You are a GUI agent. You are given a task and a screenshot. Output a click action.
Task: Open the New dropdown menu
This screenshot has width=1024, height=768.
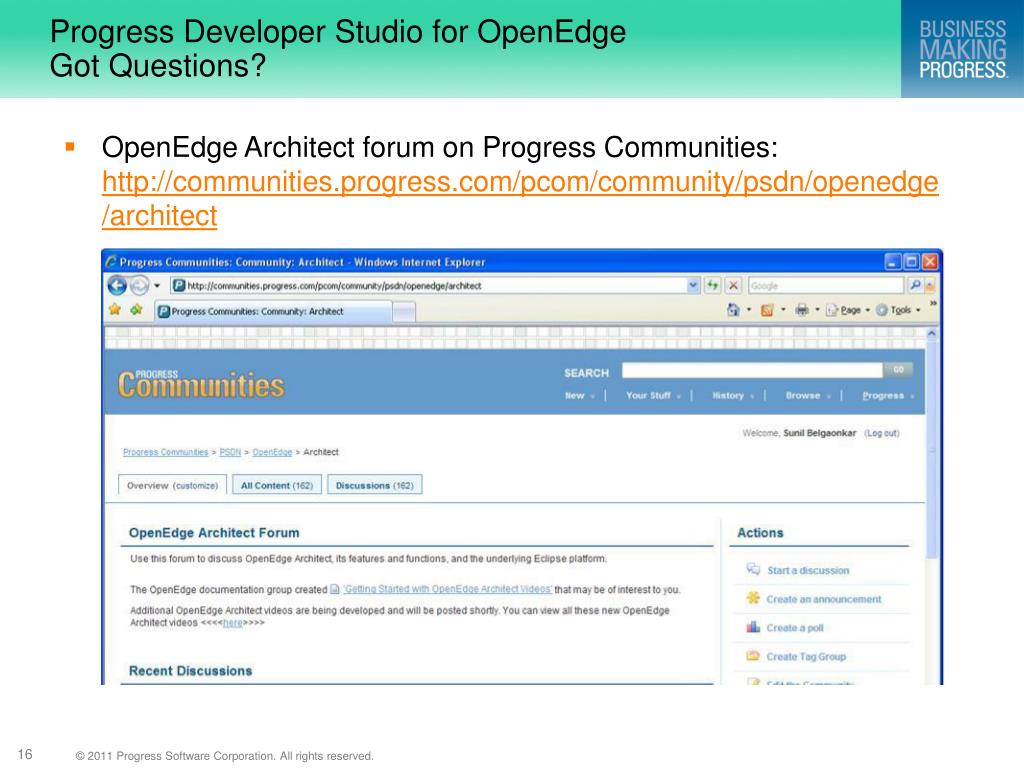point(580,396)
